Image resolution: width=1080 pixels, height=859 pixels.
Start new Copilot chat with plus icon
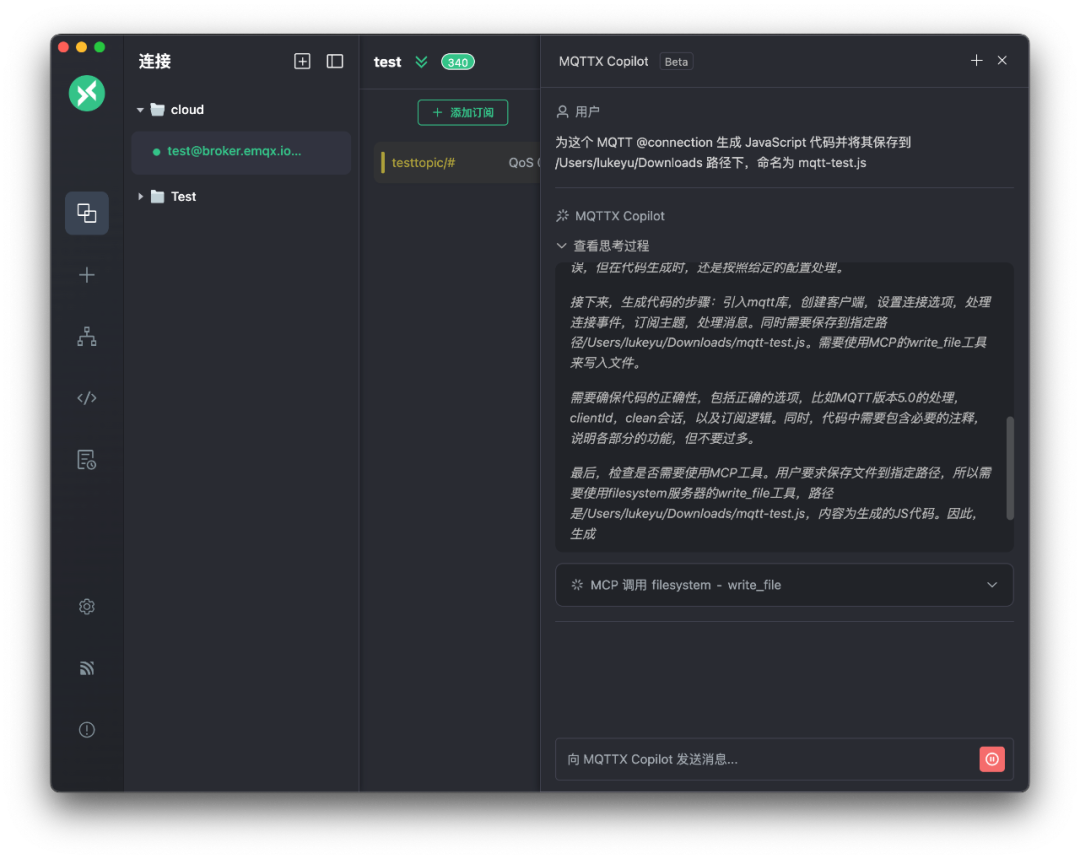pos(977,61)
